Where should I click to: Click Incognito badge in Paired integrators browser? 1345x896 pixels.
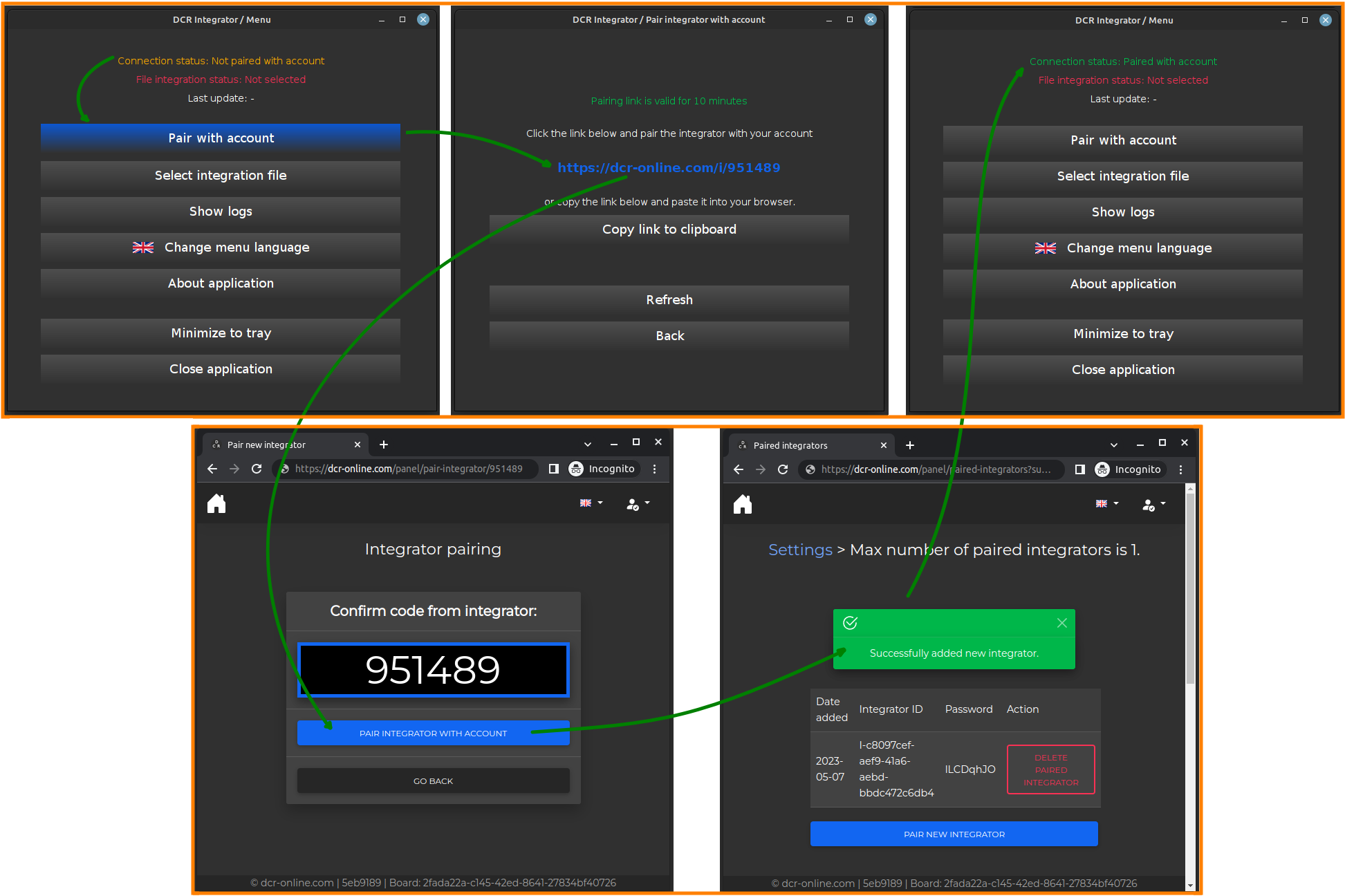[1129, 469]
